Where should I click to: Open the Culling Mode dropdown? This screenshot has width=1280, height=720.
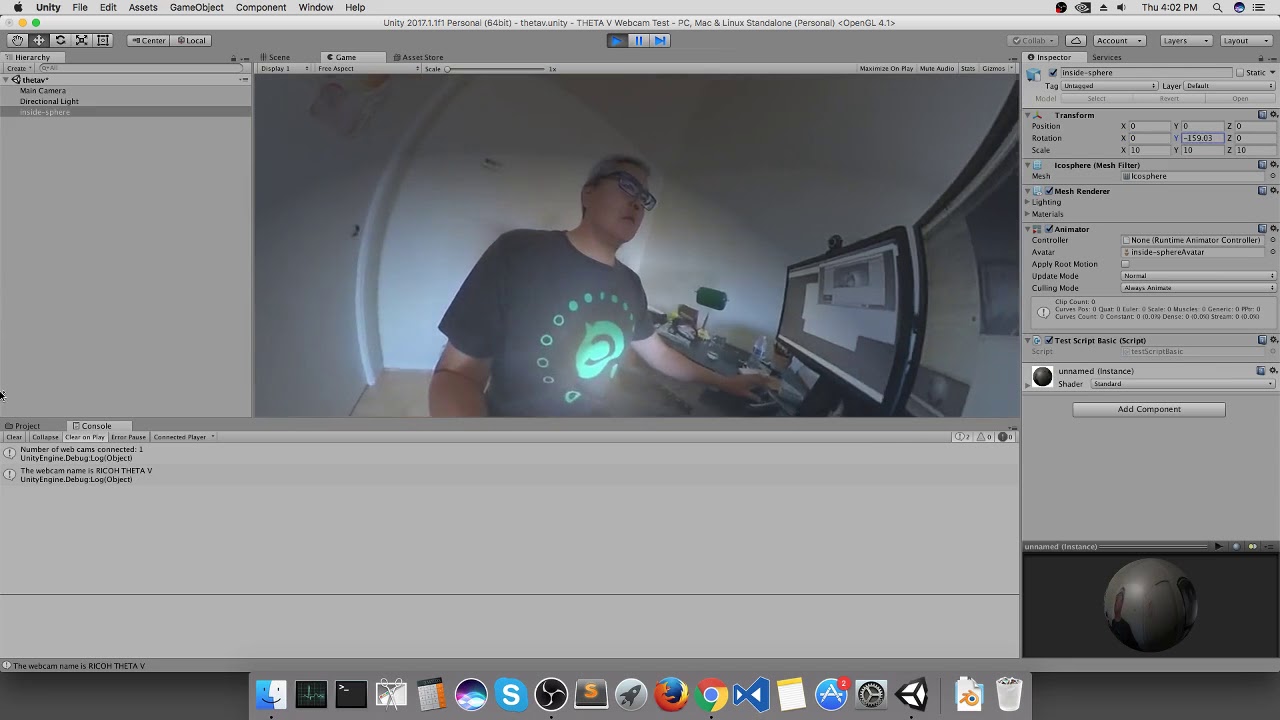click(1198, 288)
